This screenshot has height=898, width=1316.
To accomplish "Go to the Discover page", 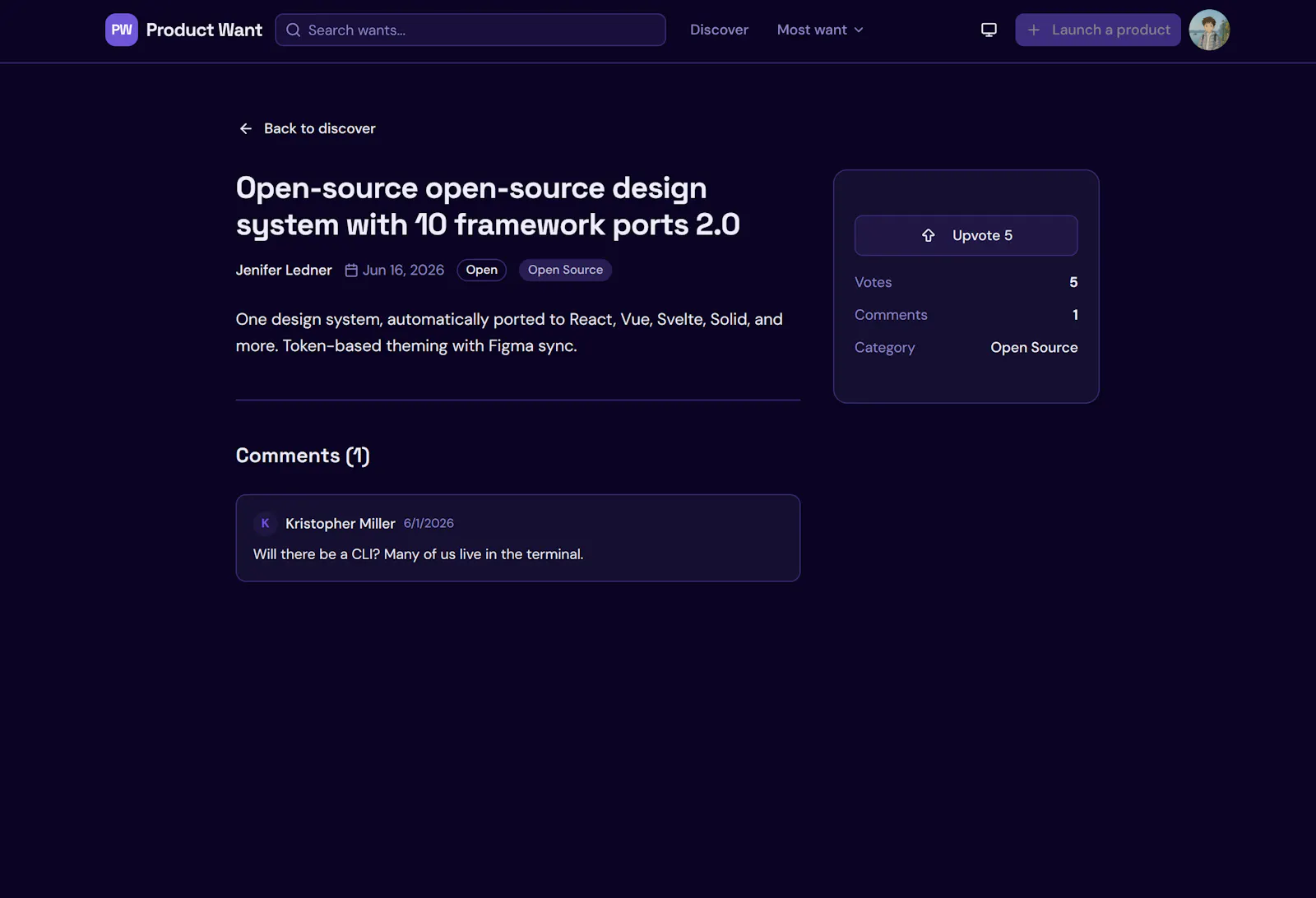I will pyautogui.click(x=719, y=30).
